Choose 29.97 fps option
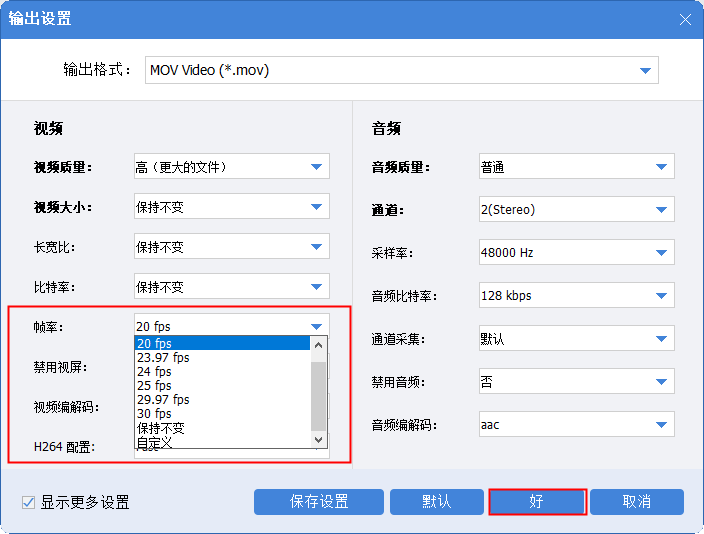This screenshot has height=534, width=704. 222,399
